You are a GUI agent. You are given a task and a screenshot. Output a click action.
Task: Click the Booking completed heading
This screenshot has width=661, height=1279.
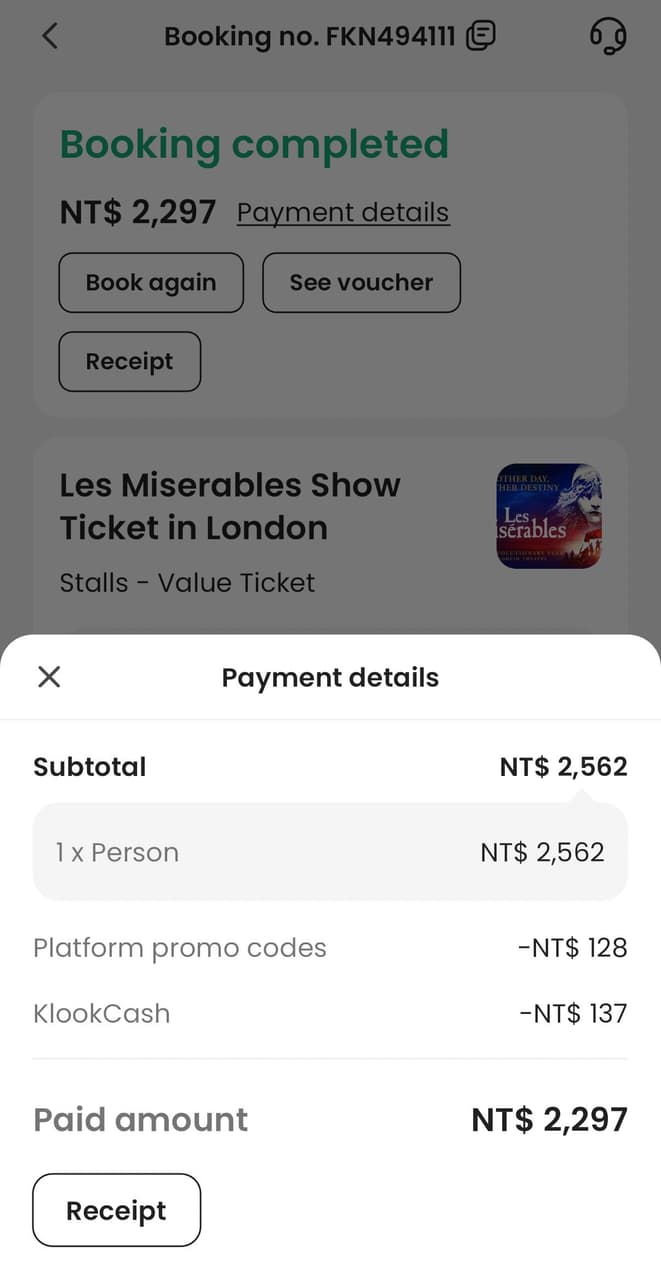[x=254, y=145]
